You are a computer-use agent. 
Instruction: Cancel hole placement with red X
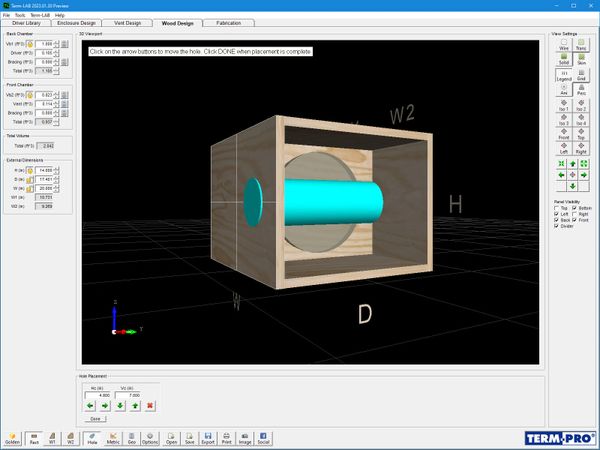click(x=150, y=406)
